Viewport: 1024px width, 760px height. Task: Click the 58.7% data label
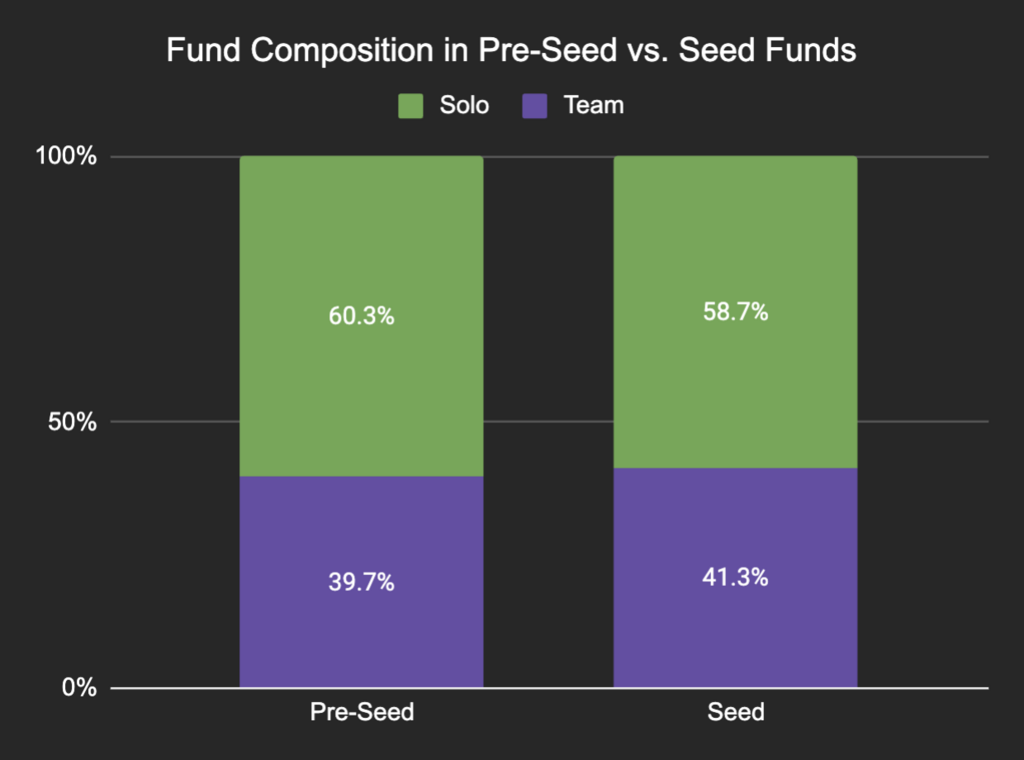[735, 312]
